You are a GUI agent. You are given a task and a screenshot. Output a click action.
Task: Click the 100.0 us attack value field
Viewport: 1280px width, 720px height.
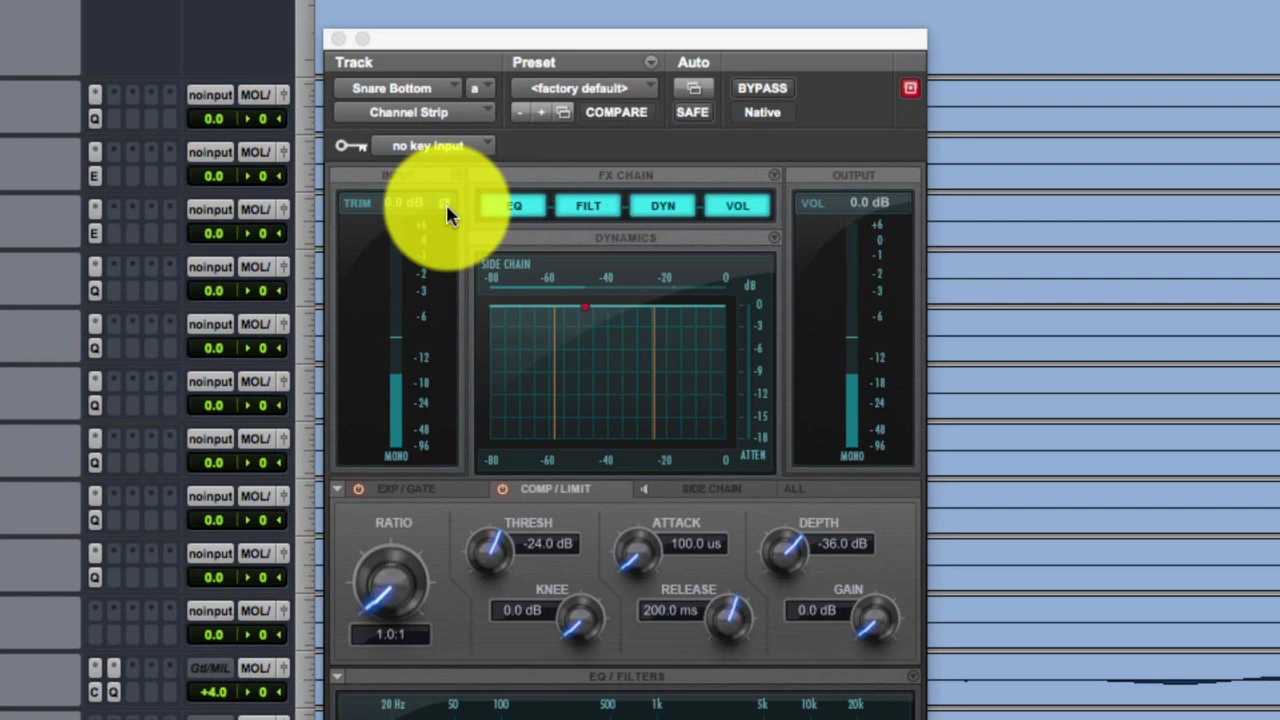pos(696,544)
